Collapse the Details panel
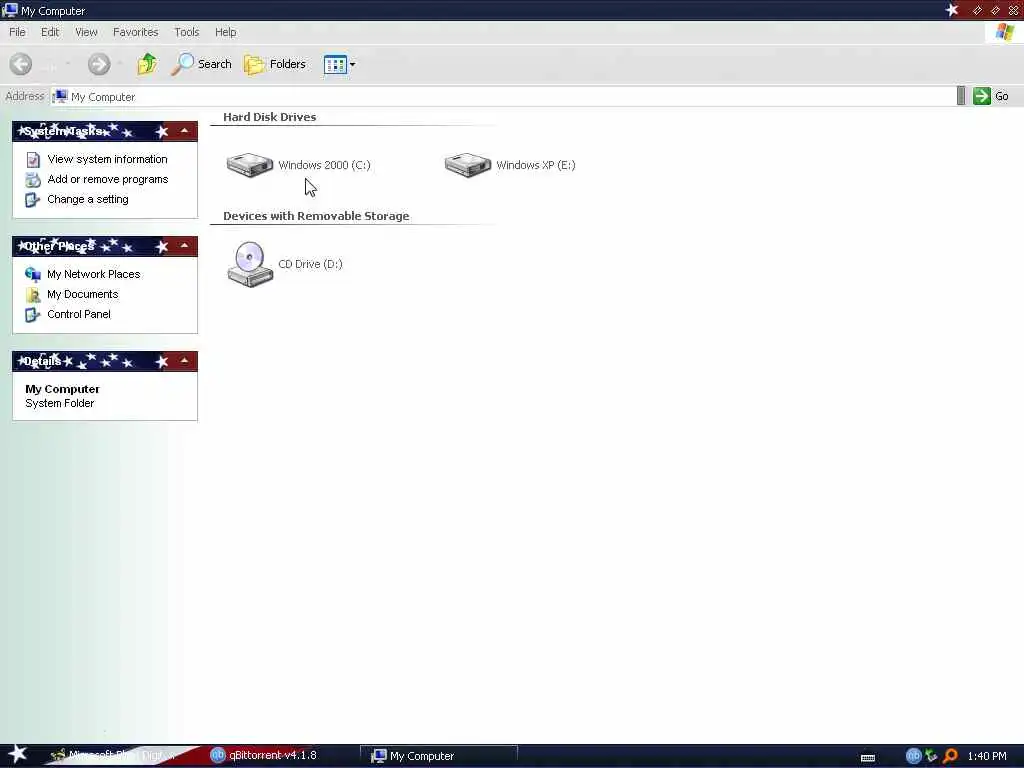 tap(185, 361)
